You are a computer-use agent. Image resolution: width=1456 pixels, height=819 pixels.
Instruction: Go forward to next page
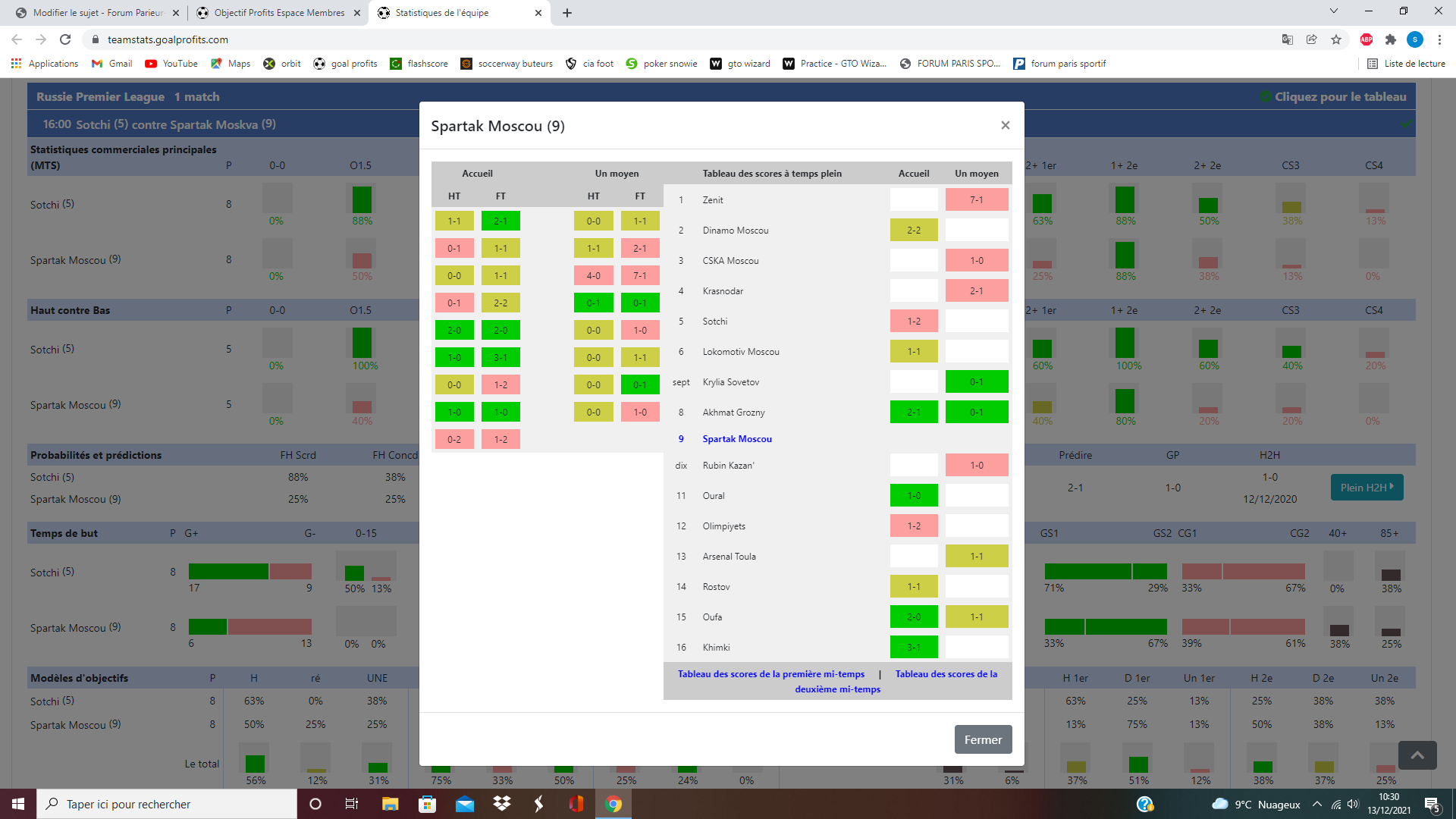tap(41, 39)
